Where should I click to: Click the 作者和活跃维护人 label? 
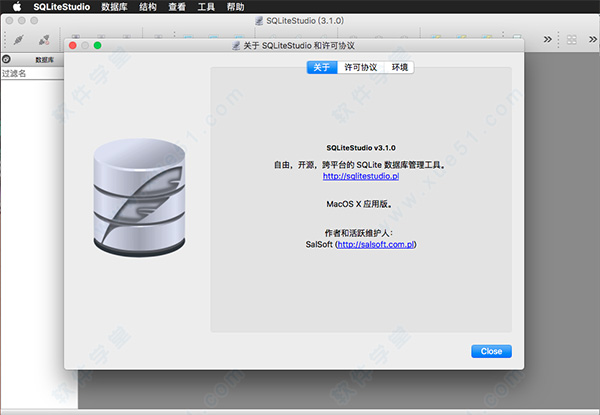359,233
